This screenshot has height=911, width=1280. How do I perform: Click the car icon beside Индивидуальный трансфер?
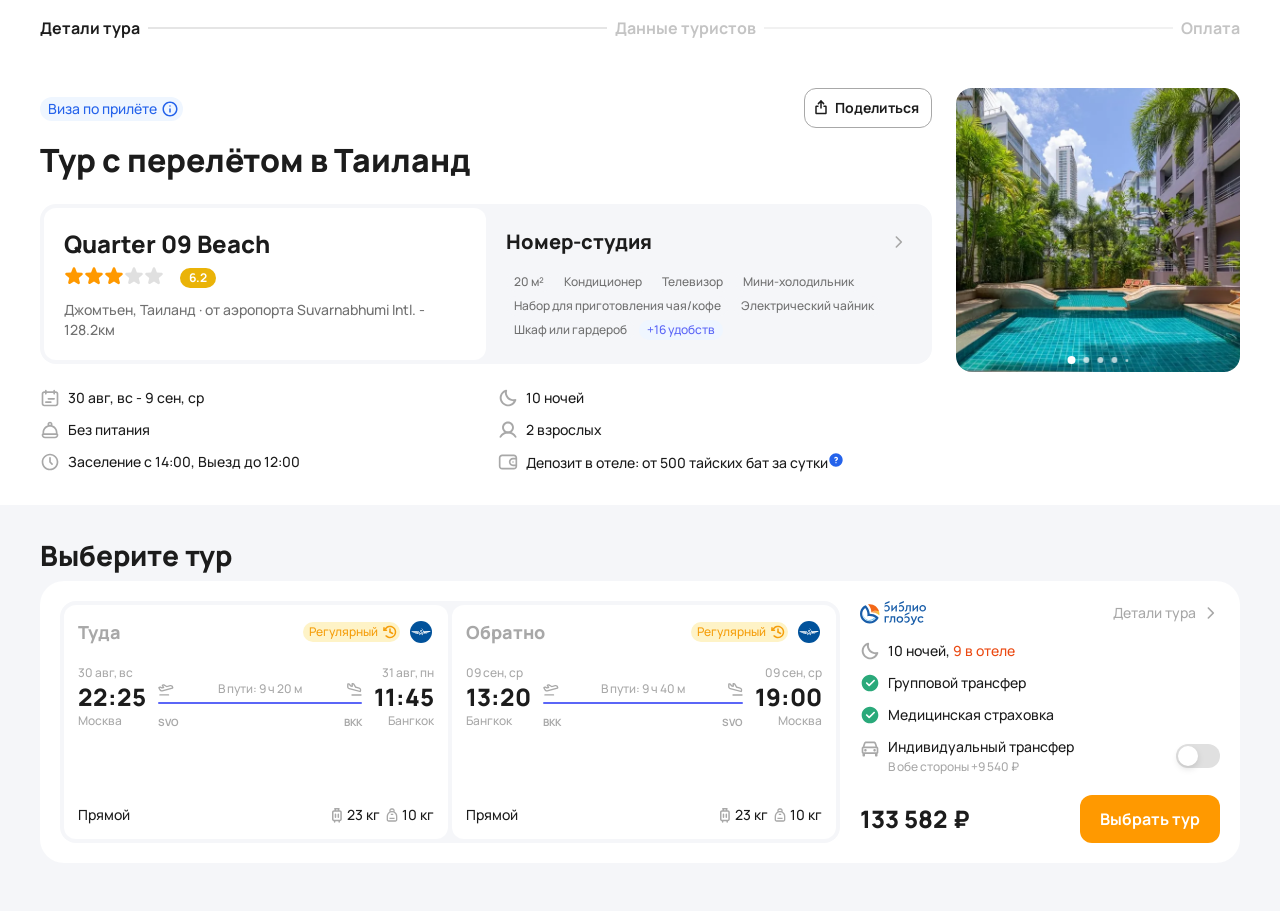870,748
